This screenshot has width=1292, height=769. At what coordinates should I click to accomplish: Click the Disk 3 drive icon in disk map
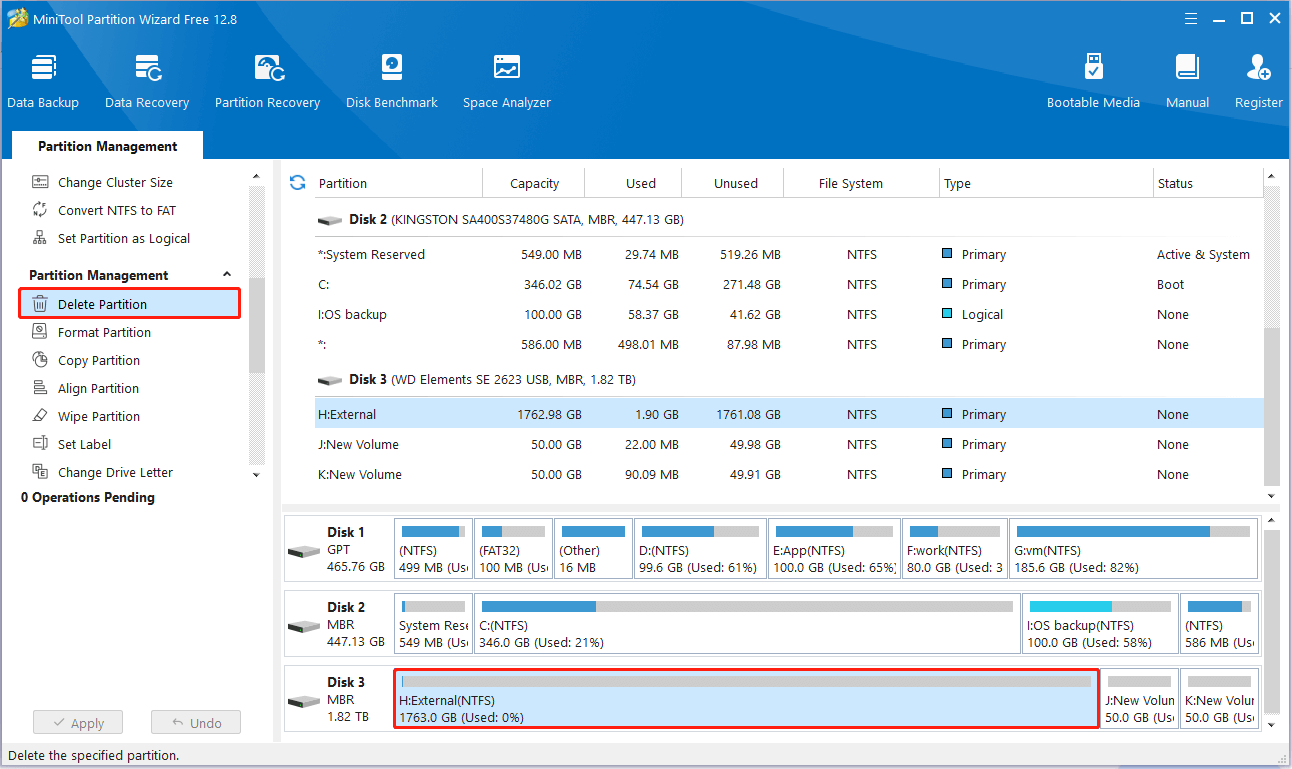[x=304, y=701]
